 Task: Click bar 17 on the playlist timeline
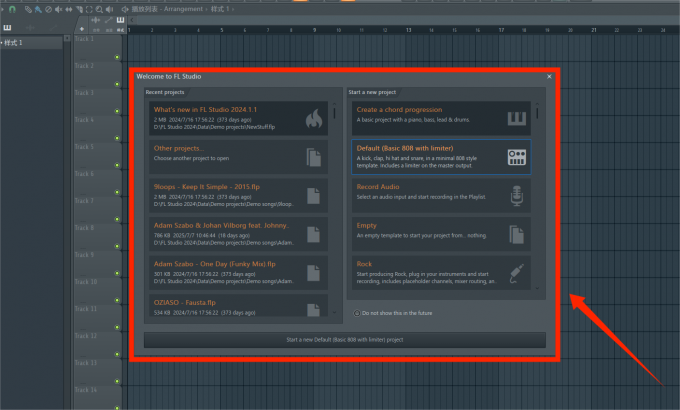501,30
